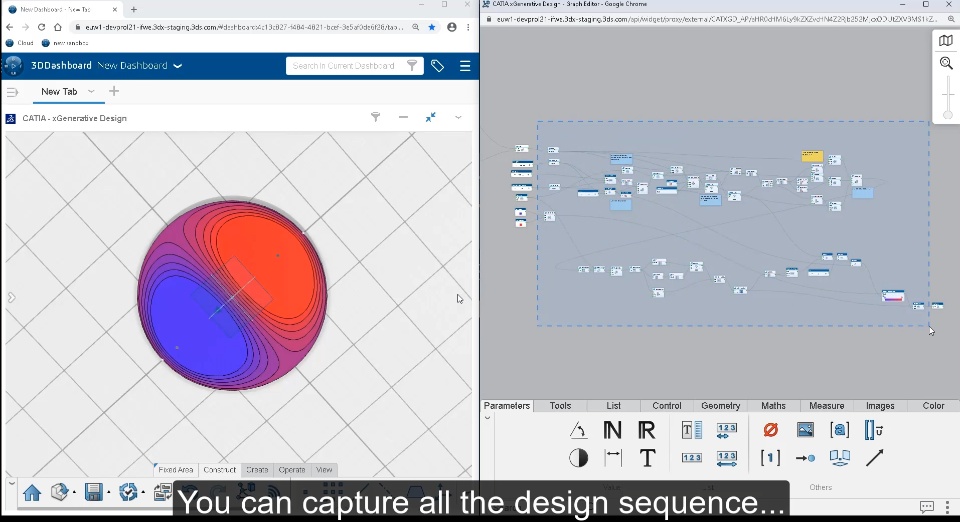Open the tag icon in 3DDashboard header
Image resolution: width=960 pixels, height=522 pixels.
click(437, 65)
